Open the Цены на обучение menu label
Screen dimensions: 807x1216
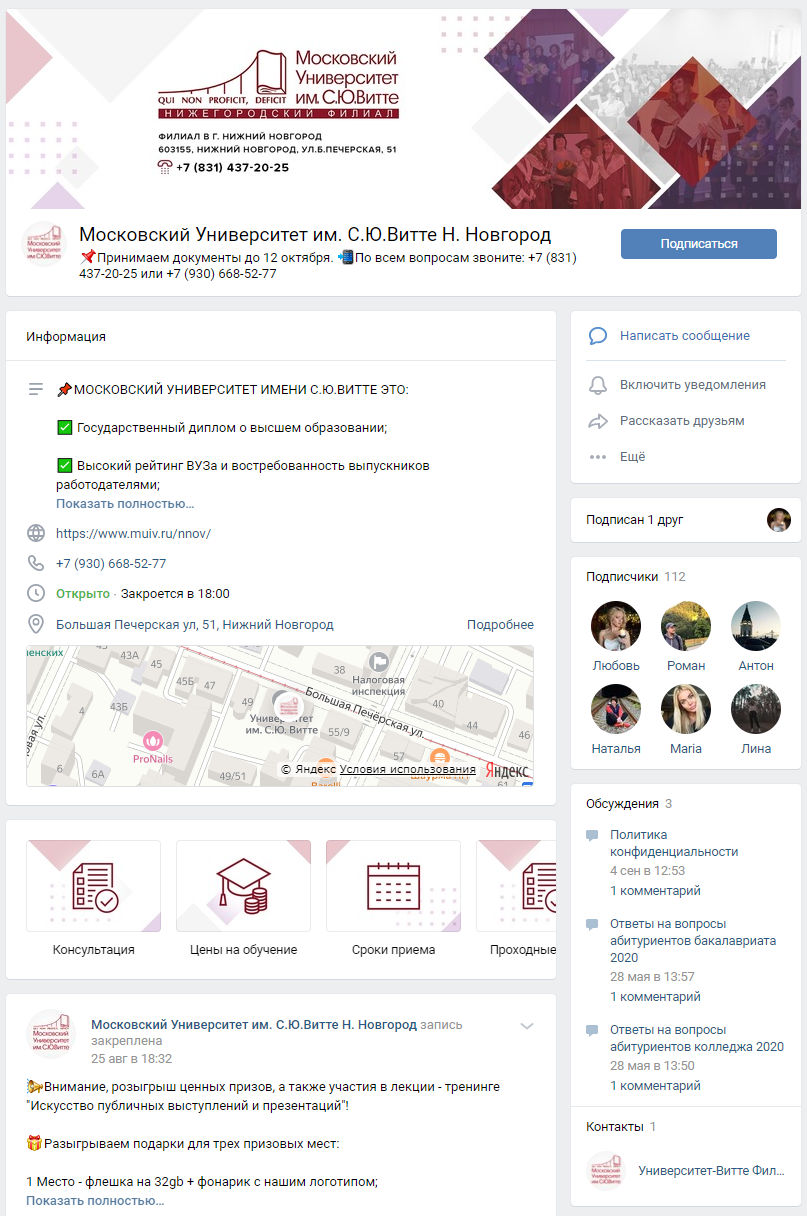tap(243, 950)
